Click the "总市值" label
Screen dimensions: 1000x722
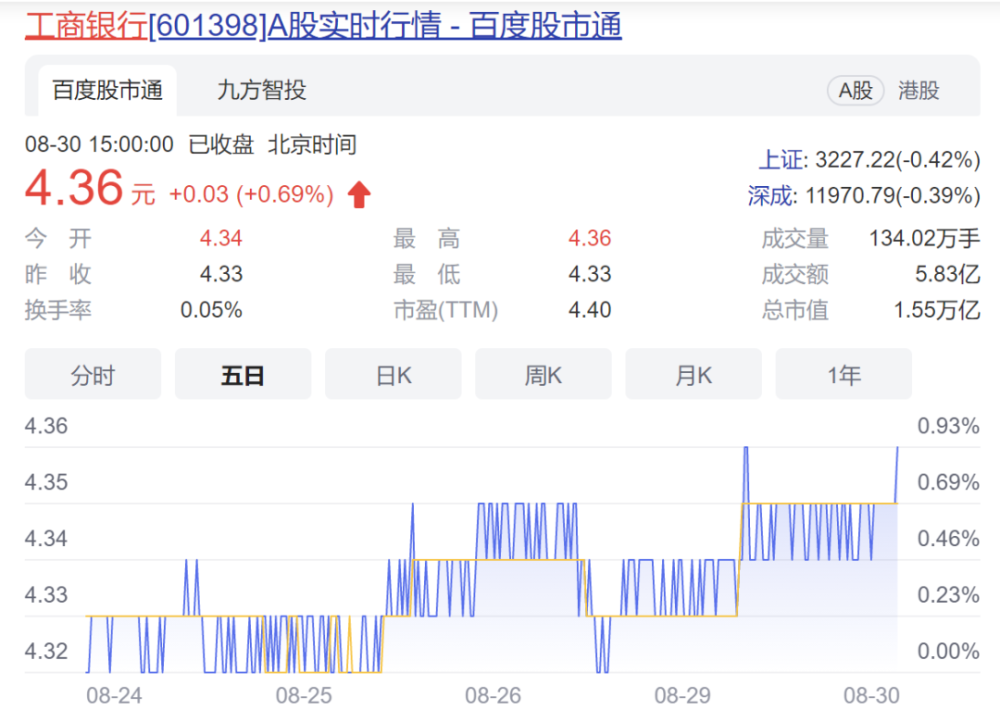[795, 310]
